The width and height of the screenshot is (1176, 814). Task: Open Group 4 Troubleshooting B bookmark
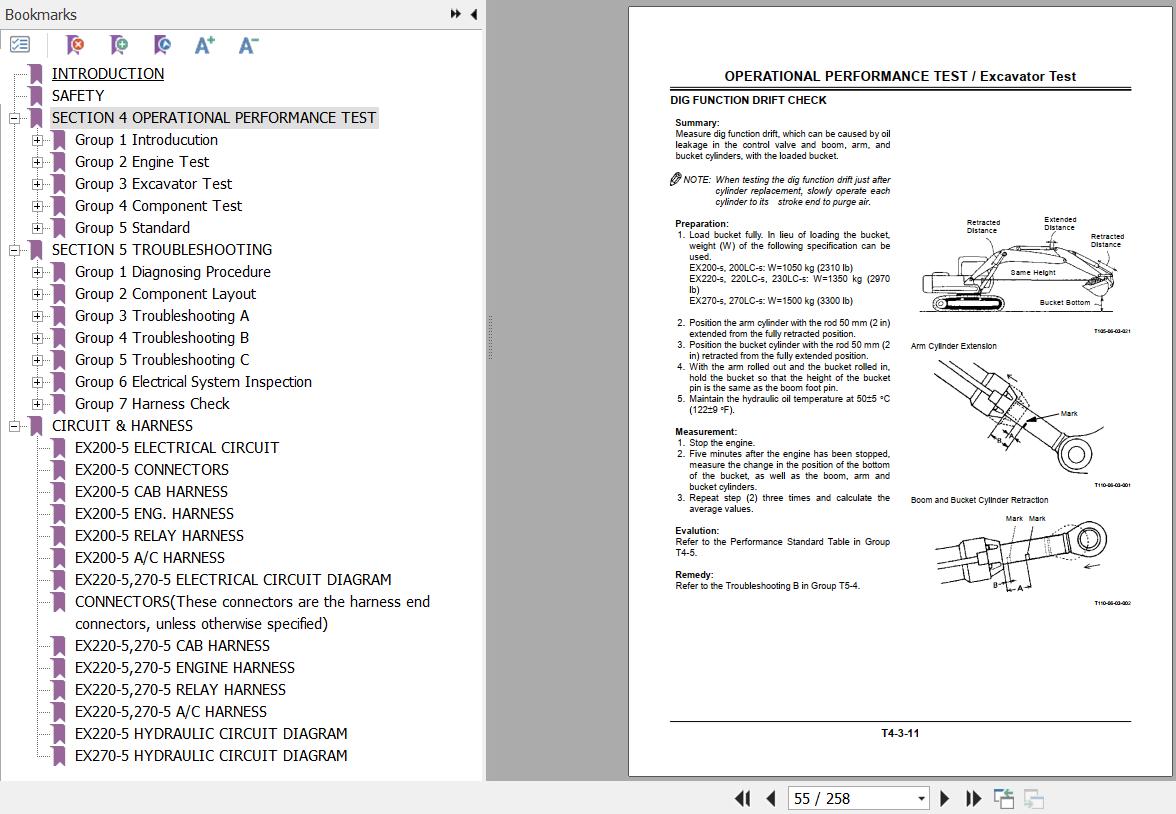tap(162, 338)
